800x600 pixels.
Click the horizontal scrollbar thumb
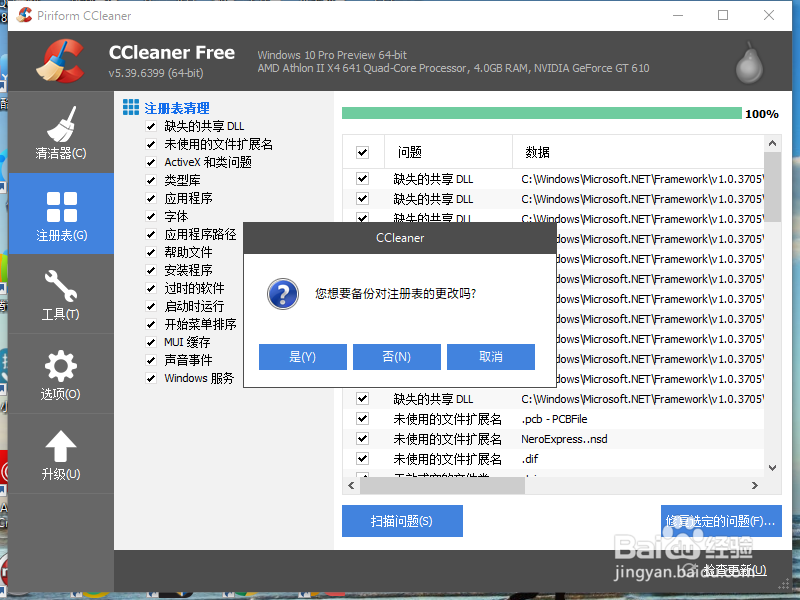tap(442, 486)
